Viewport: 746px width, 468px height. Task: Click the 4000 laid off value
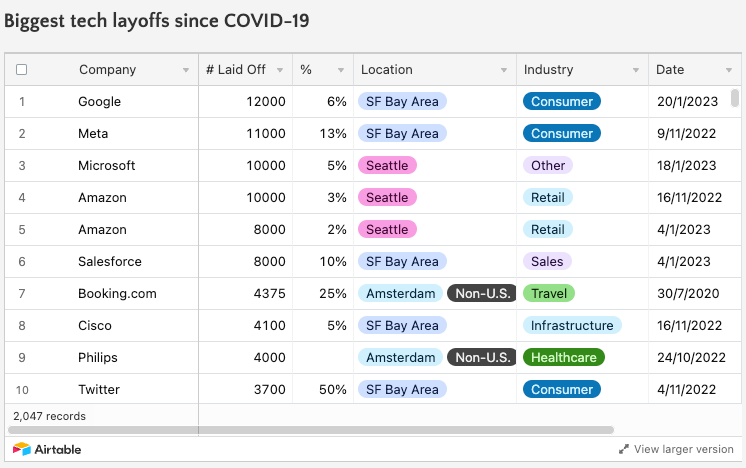269,357
